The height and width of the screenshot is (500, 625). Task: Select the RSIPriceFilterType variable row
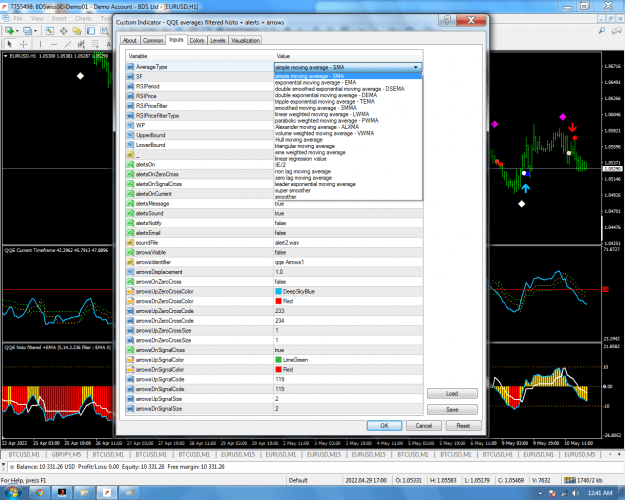click(199, 116)
